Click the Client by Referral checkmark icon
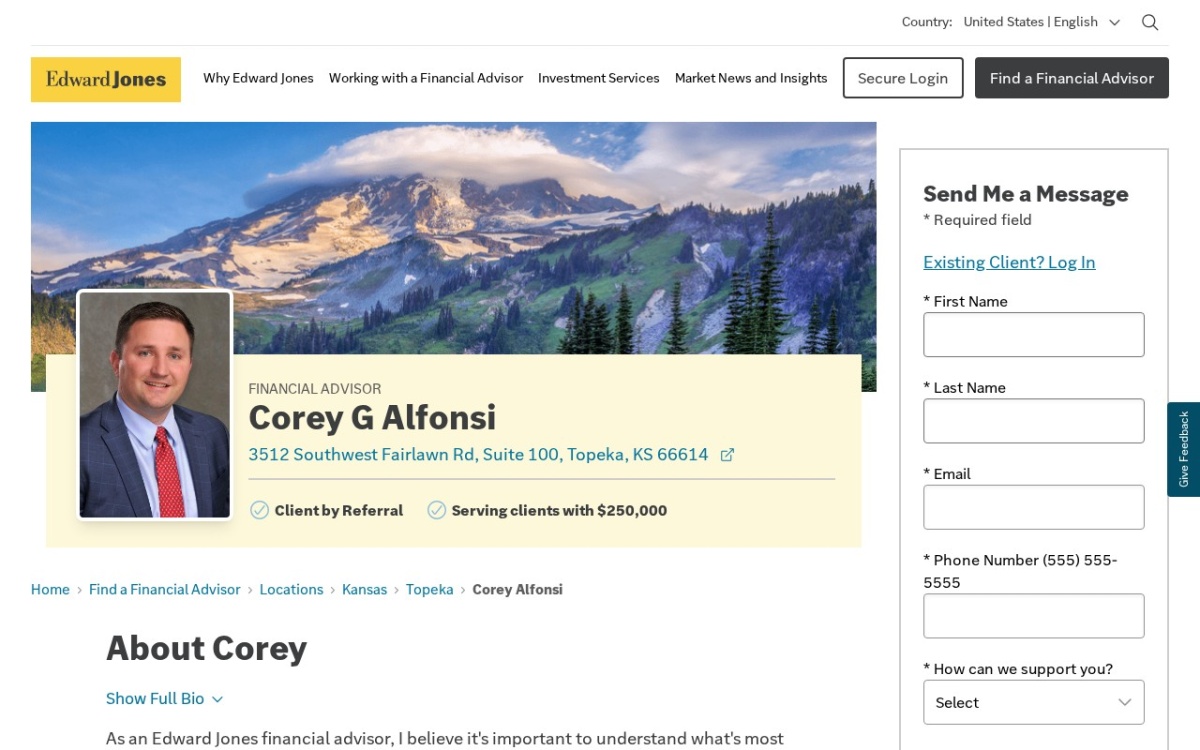The height and width of the screenshot is (750, 1200). coord(259,510)
